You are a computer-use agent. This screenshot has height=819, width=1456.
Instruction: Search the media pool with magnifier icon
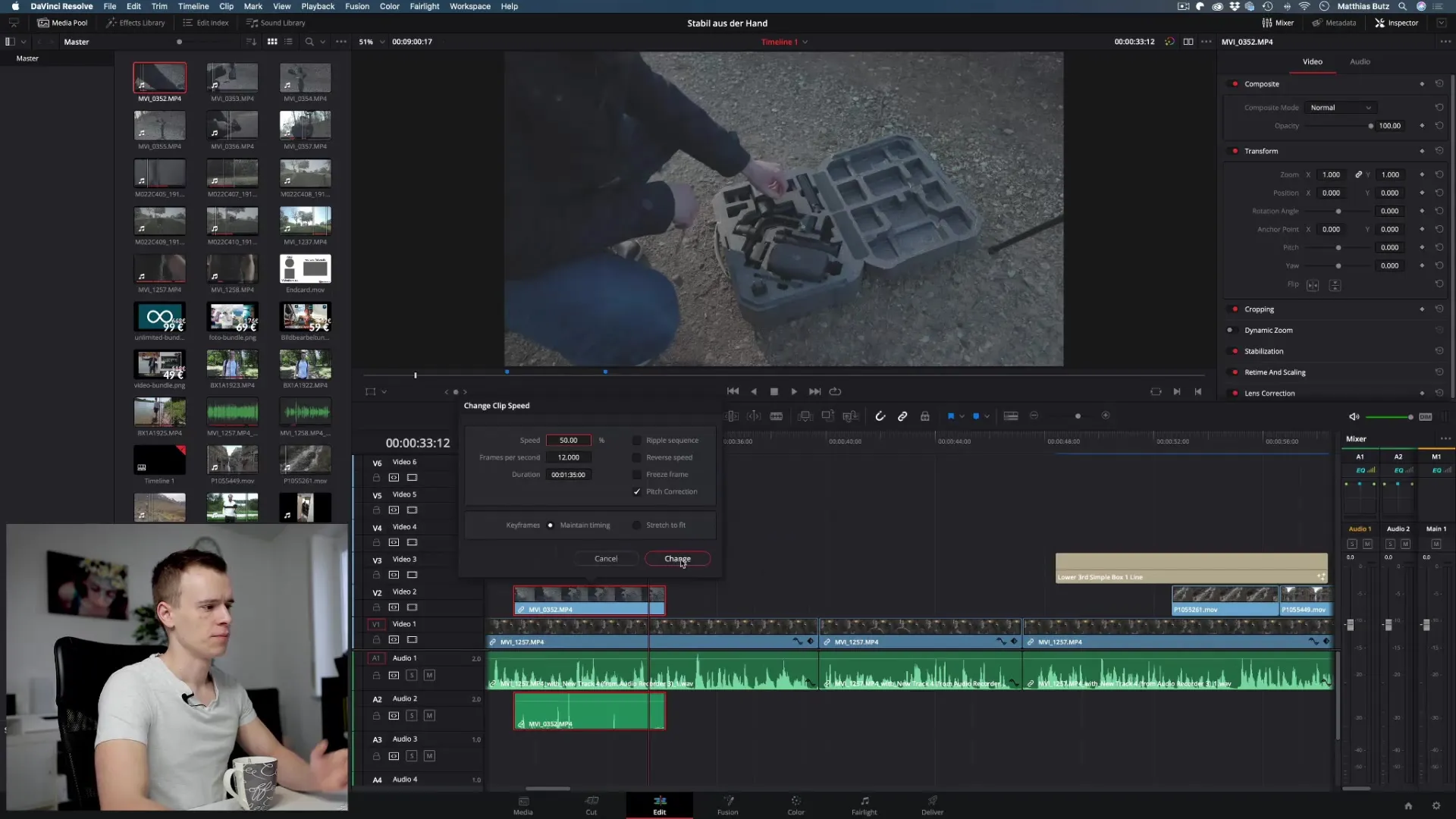pos(309,42)
